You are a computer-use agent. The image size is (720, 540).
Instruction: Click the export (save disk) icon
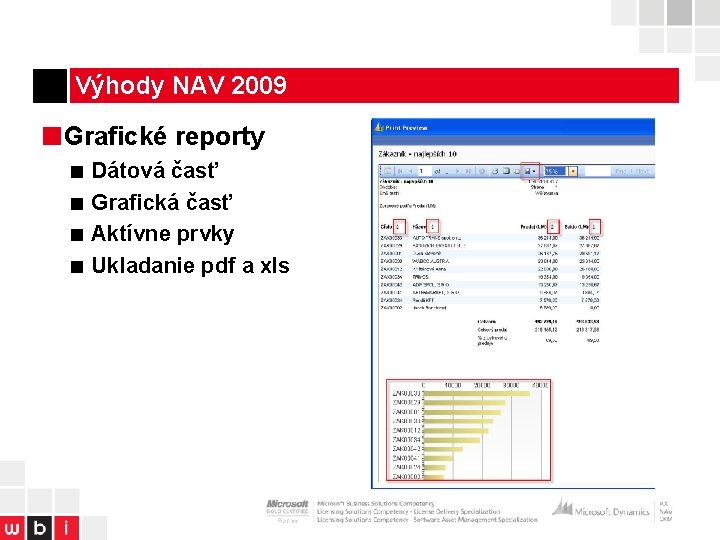point(527,171)
